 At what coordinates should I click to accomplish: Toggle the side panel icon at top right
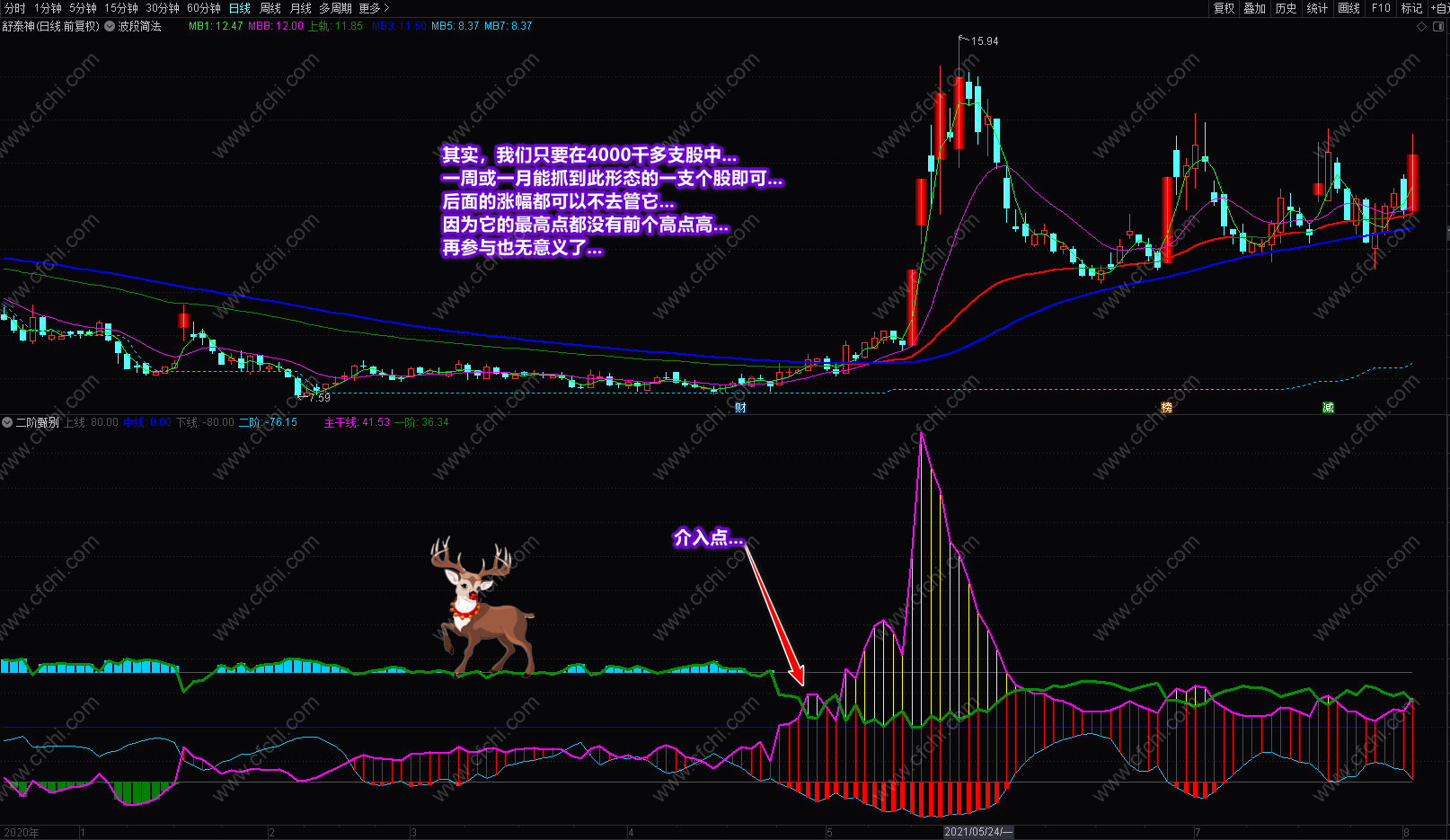pyautogui.click(x=1437, y=26)
